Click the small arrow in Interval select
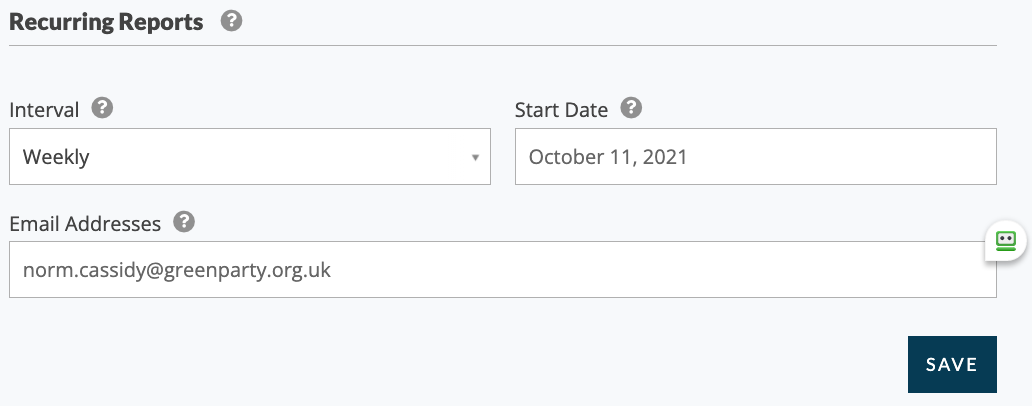 click(475, 157)
